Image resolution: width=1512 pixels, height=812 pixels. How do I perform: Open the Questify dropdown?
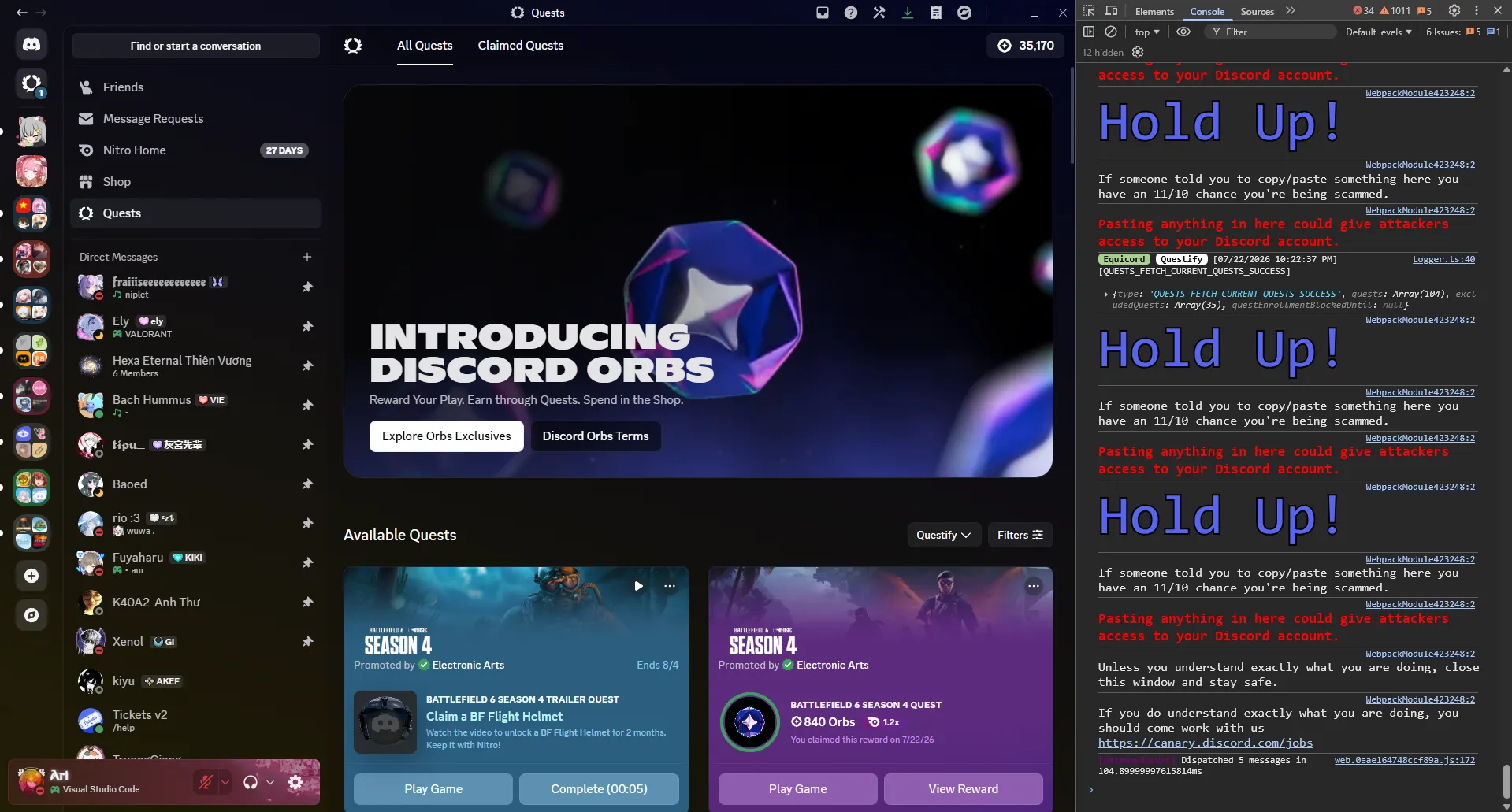944,535
